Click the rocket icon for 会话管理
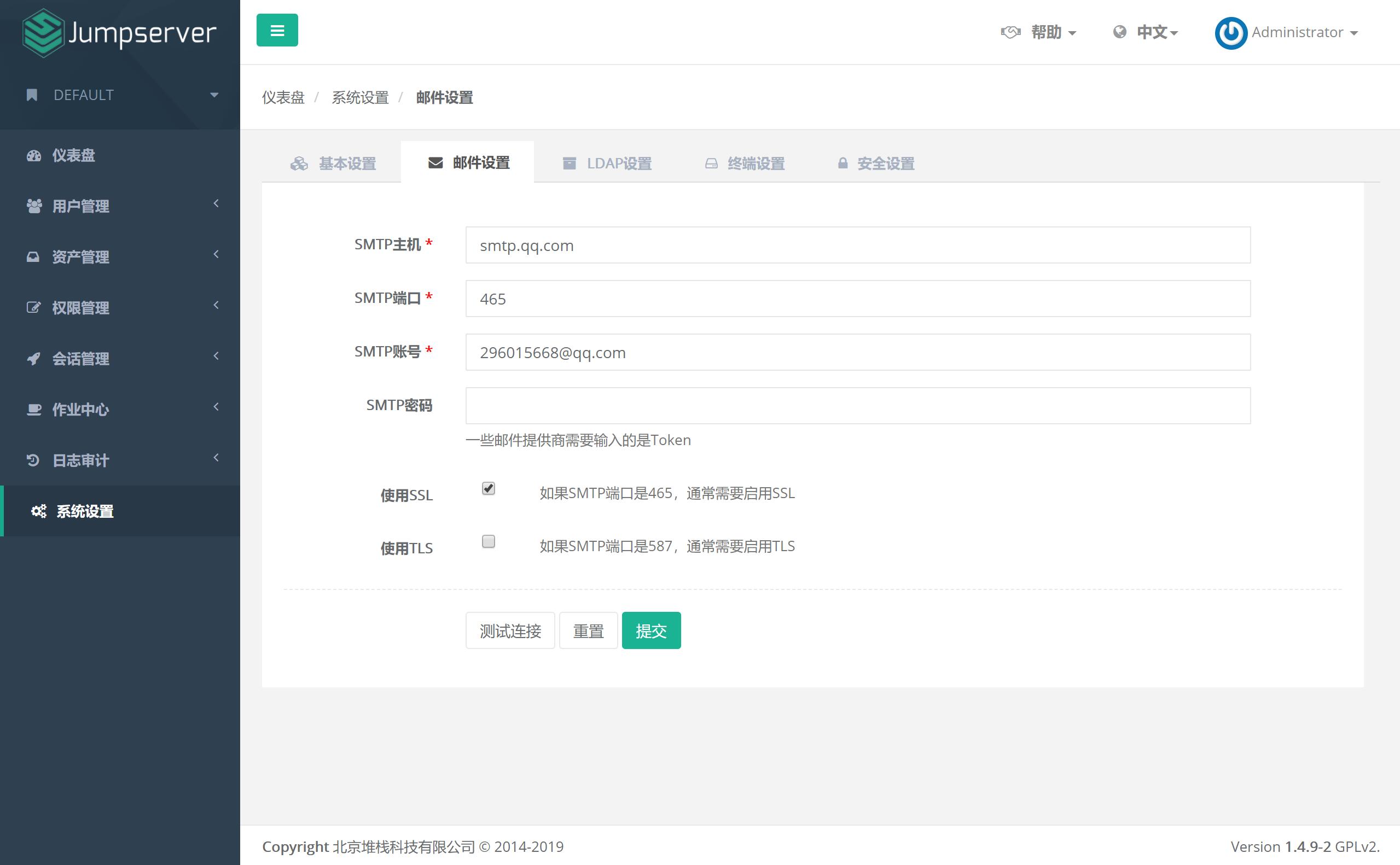 tap(33, 359)
